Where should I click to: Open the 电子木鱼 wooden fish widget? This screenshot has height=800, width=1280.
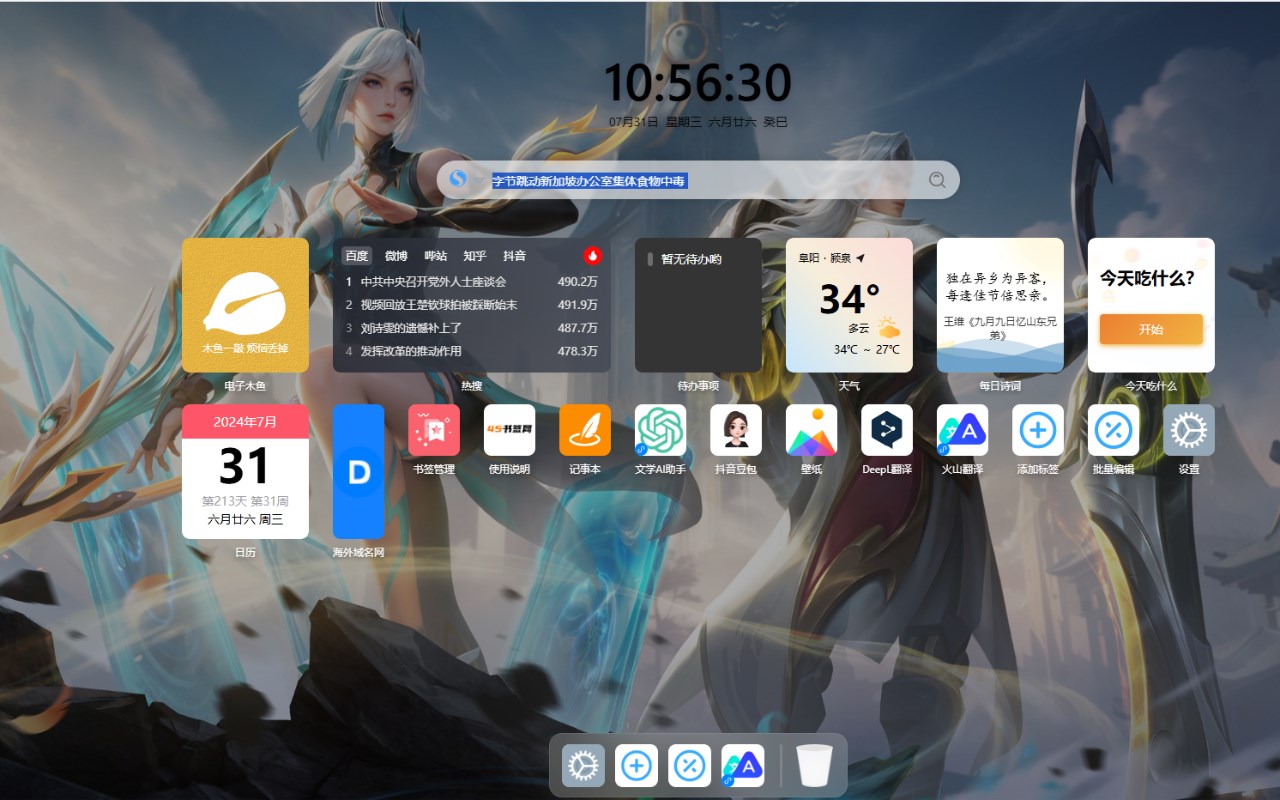tap(245, 305)
